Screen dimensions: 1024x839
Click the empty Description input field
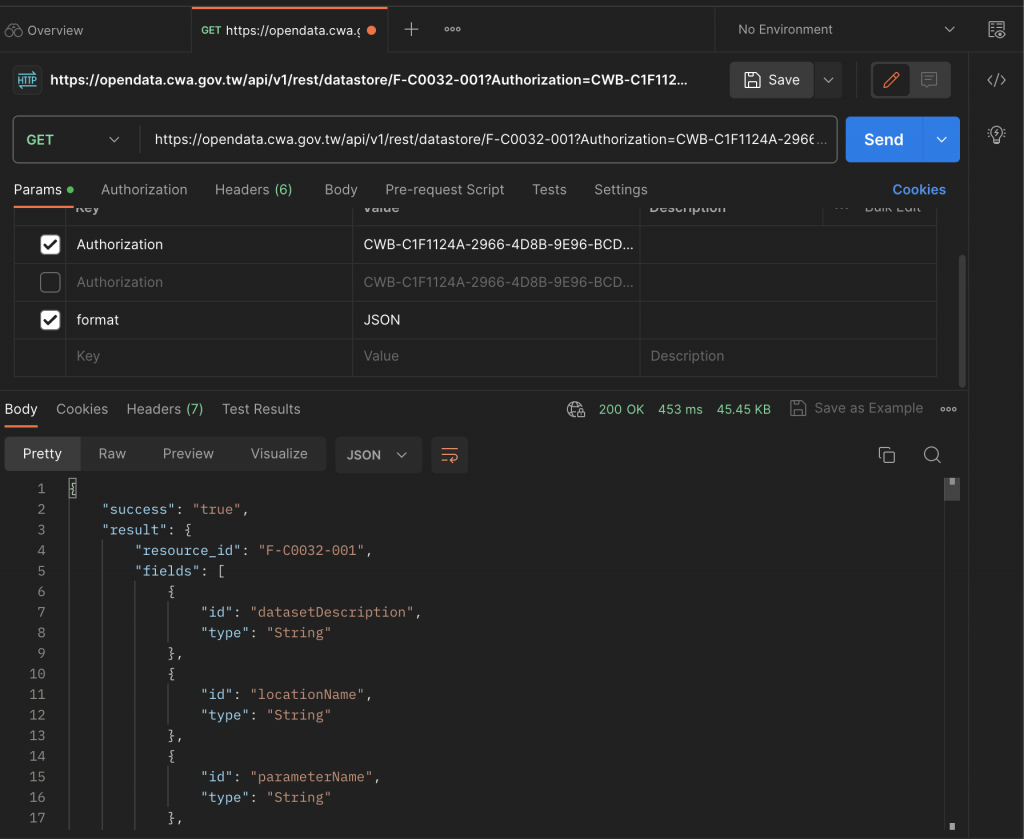(x=788, y=356)
